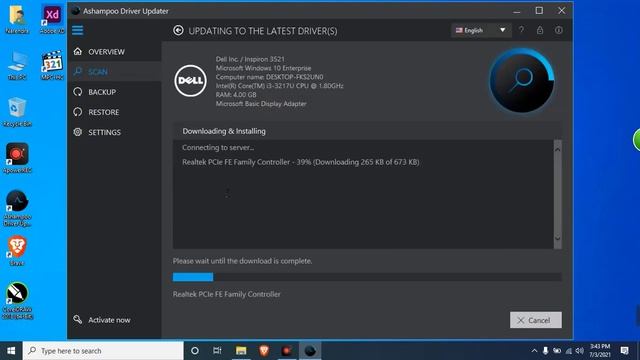Open Brave desktop shortcut
The height and width of the screenshot is (360, 640).
[x=17, y=251]
